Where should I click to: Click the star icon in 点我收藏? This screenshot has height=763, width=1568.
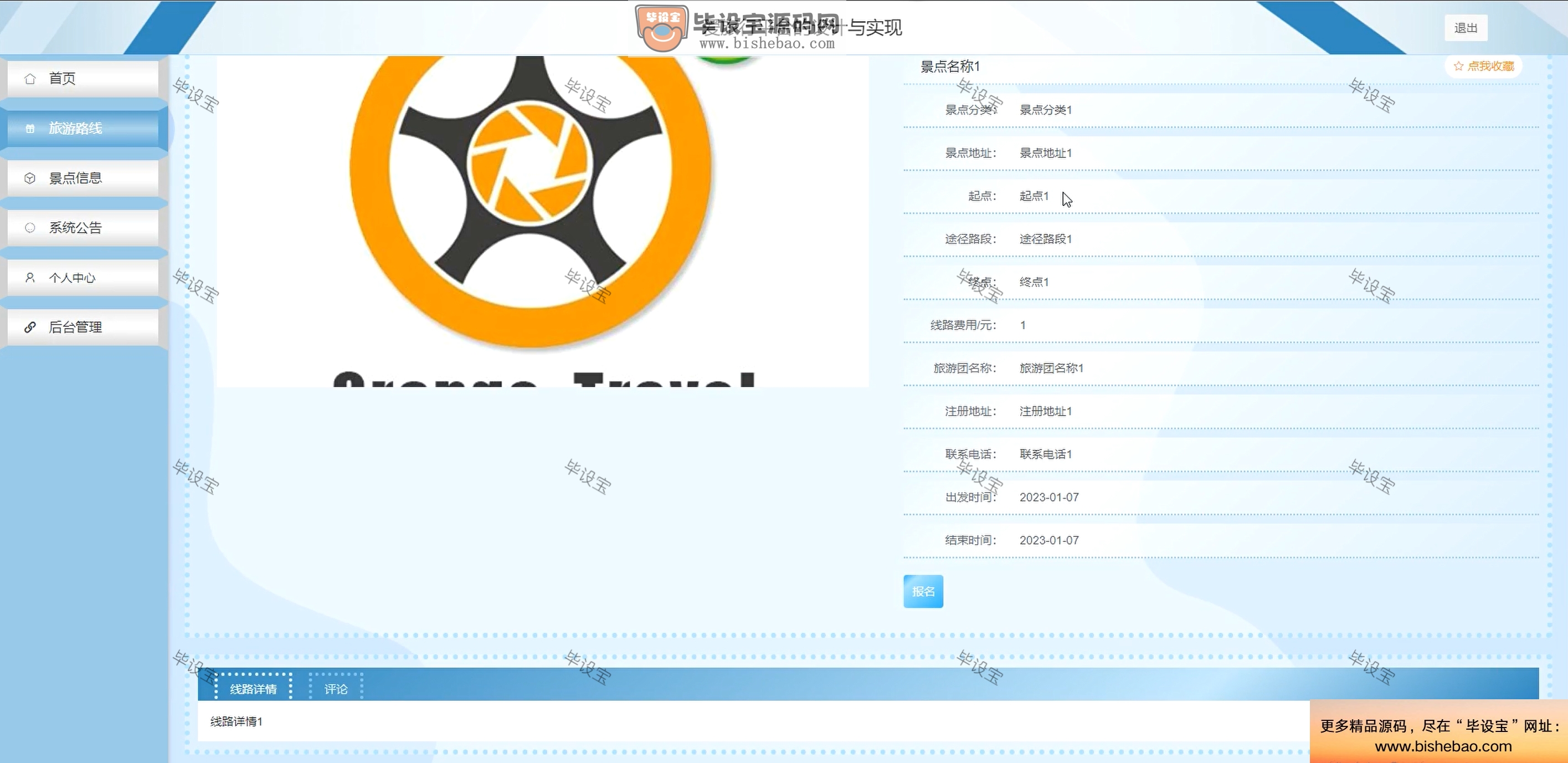1458,66
